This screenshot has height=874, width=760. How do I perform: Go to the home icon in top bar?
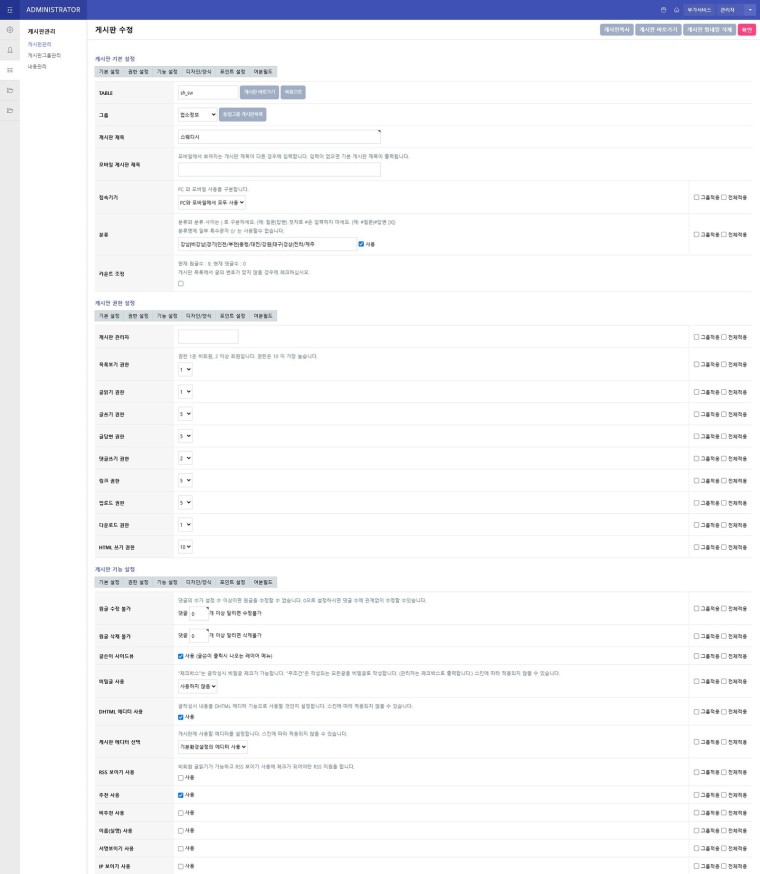676,10
